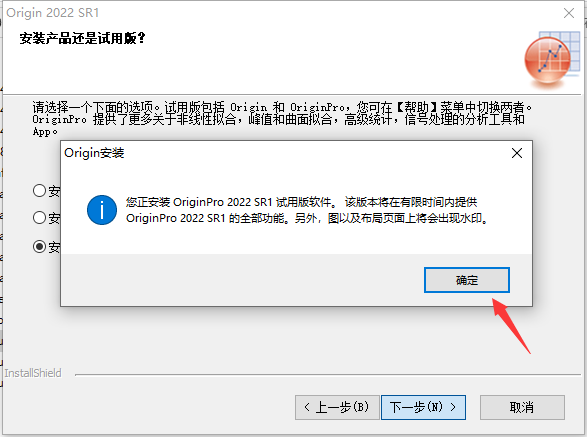Click the Origin 2022 SR1 window title

pos(53,13)
